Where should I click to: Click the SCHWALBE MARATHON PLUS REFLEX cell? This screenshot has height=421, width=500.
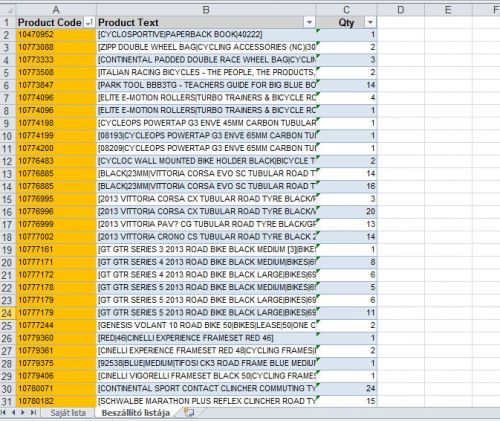[x=206, y=401]
